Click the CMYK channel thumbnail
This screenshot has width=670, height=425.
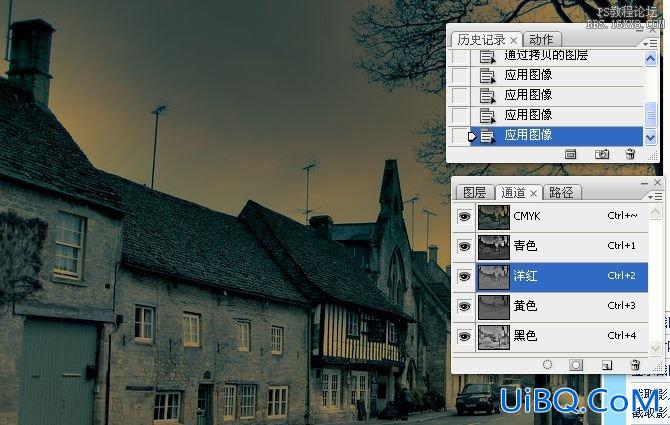pos(494,217)
